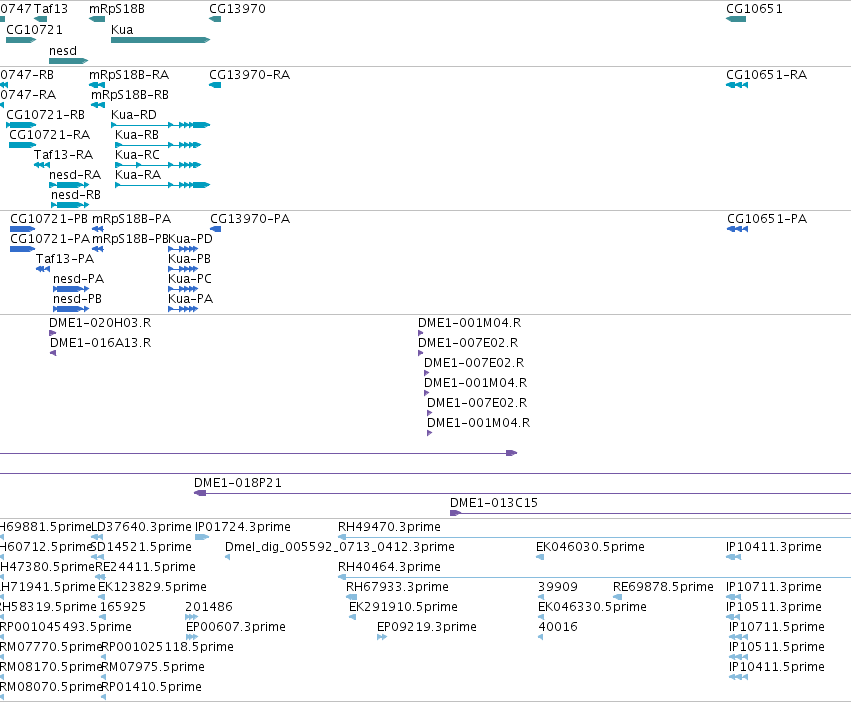Click the CG13970-RA transcript label
851x702 pixels.
pyautogui.click(x=250, y=74)
